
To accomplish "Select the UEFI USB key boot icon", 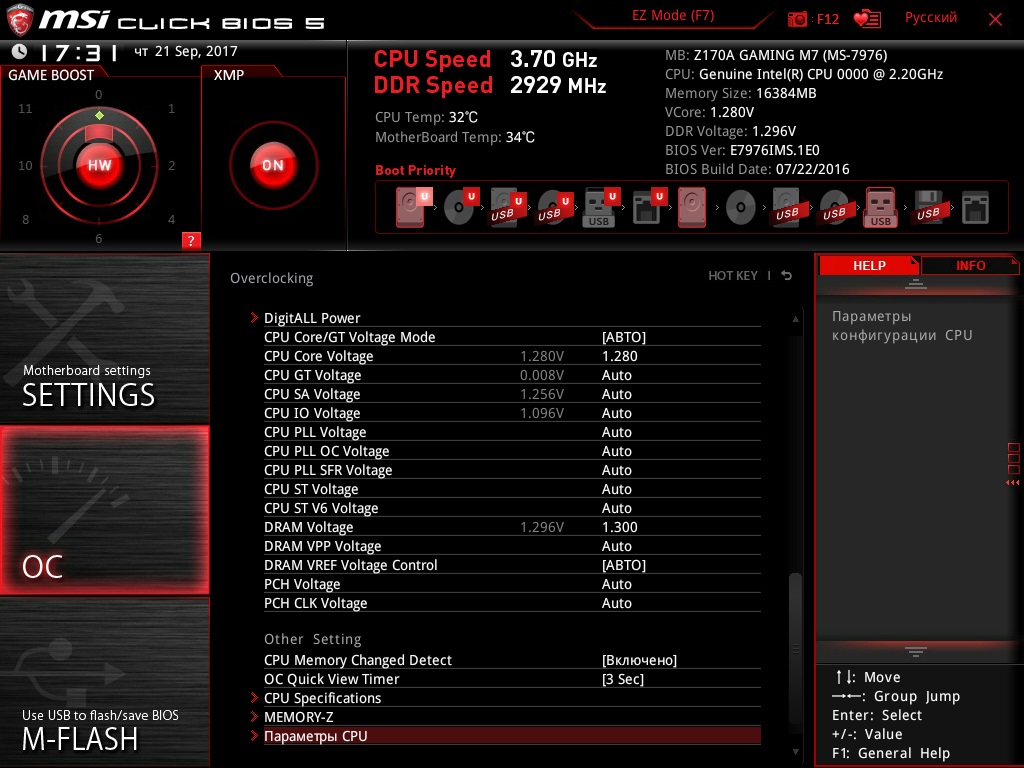I will 601,207.
